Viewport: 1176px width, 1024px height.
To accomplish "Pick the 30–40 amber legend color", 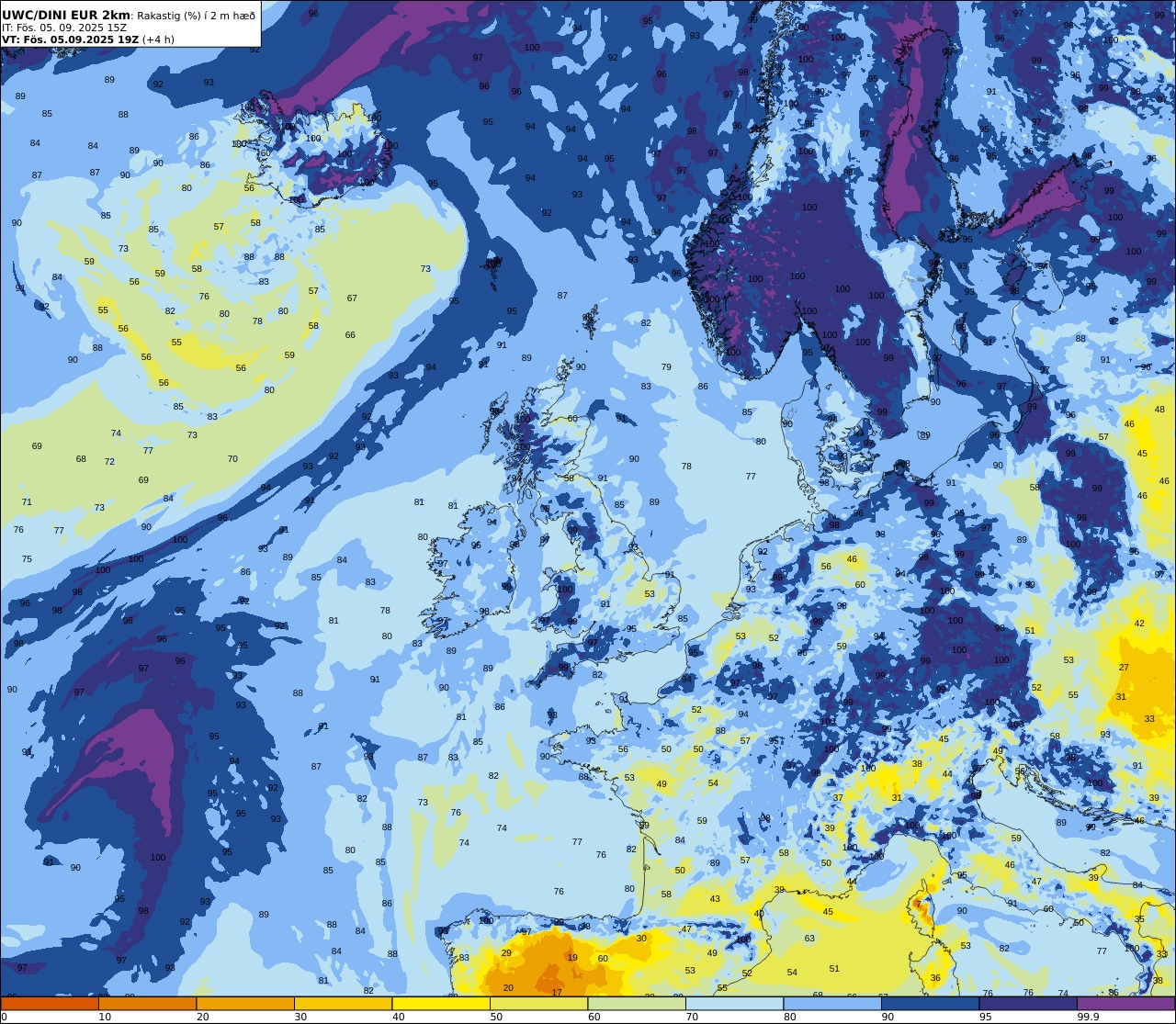I will [x=344, y=1003].
